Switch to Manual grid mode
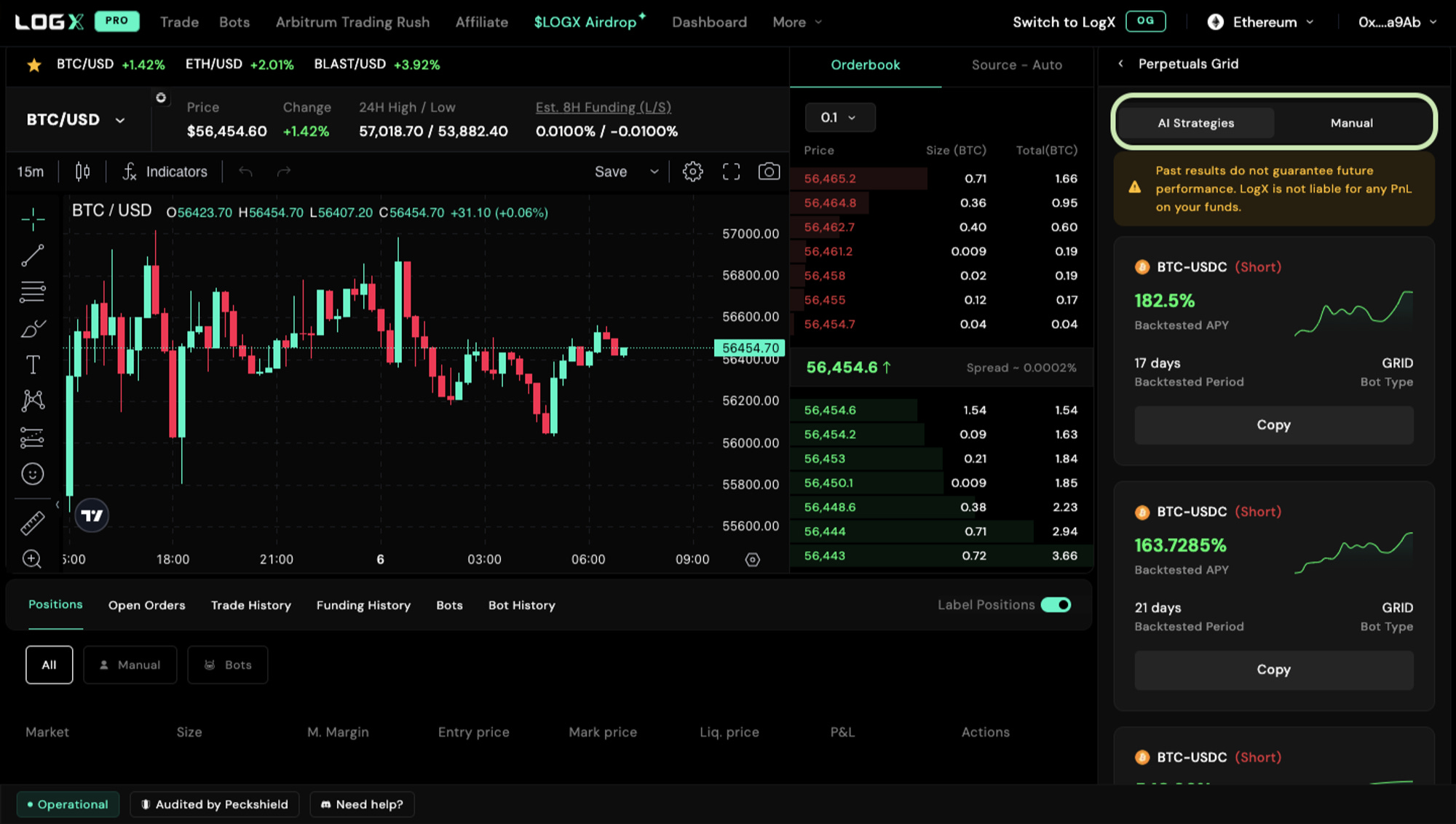This screenshot has height=824, width=1456. [x=1352, y=123]
